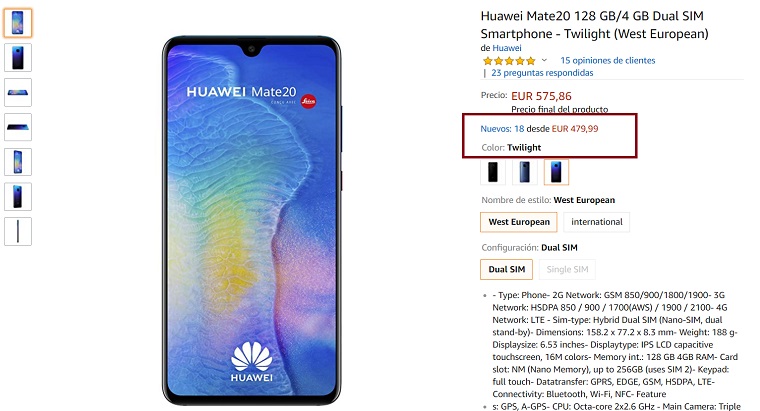The image size is (760, 411).
Task: Expand the star rating dropdown arrow
Action: [544, 61]
